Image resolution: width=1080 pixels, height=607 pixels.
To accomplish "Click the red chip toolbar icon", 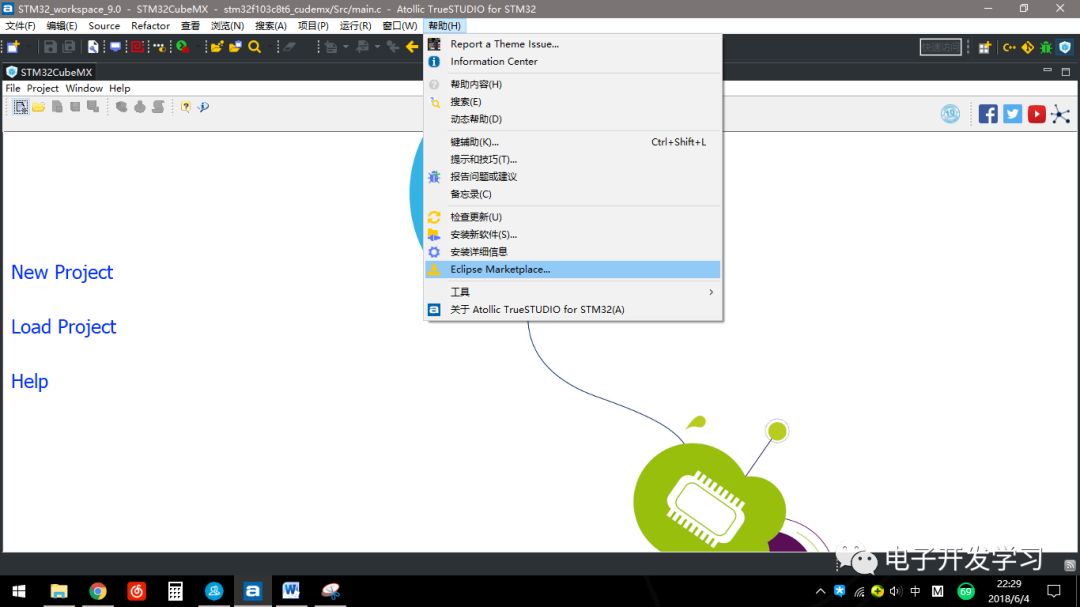I will (137, 47).
